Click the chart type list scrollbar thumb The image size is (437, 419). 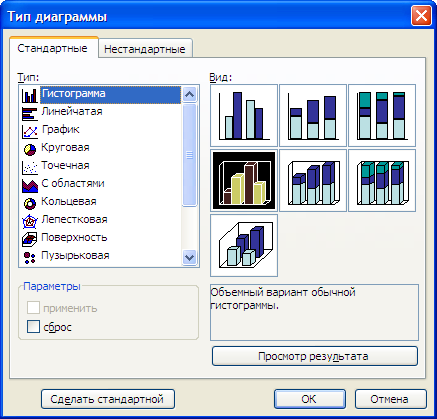190,155
